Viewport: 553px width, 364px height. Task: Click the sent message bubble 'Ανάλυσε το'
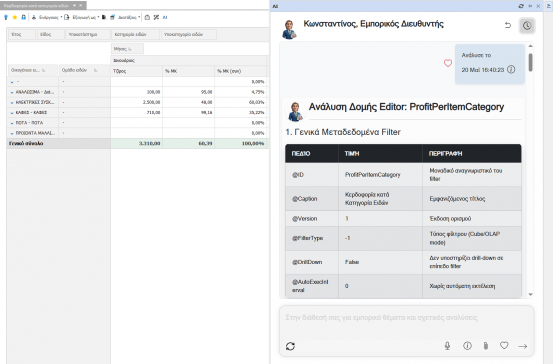coord(490,63)
